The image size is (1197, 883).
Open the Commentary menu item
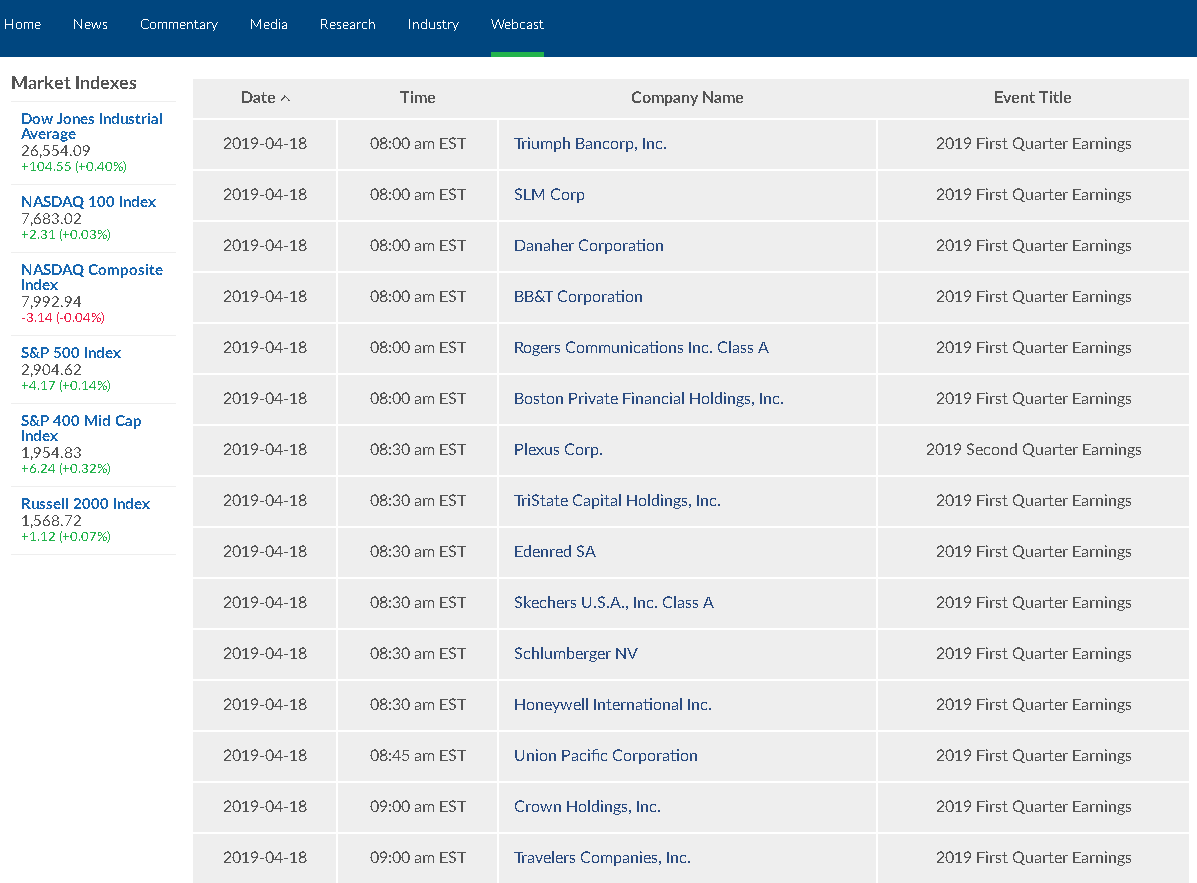(179, 24)
